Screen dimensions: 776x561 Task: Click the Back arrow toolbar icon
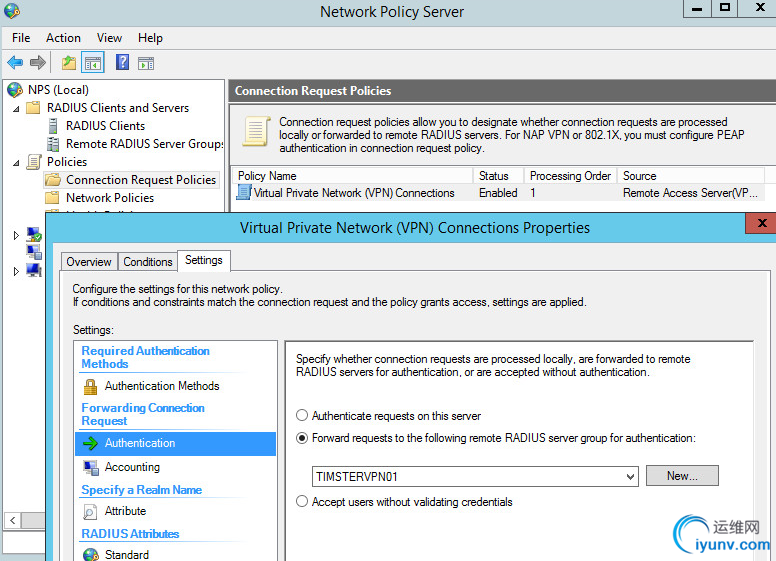point(15,63)
